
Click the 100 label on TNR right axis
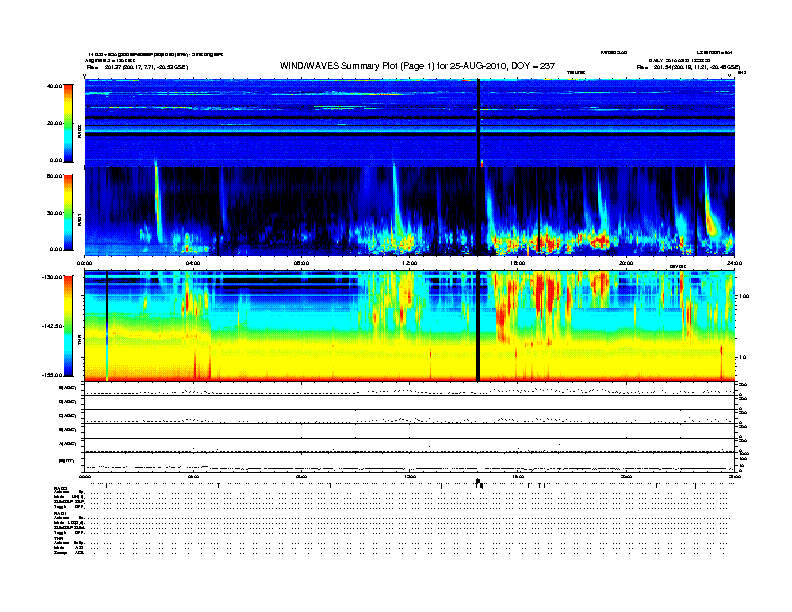[x=744, y=296]
